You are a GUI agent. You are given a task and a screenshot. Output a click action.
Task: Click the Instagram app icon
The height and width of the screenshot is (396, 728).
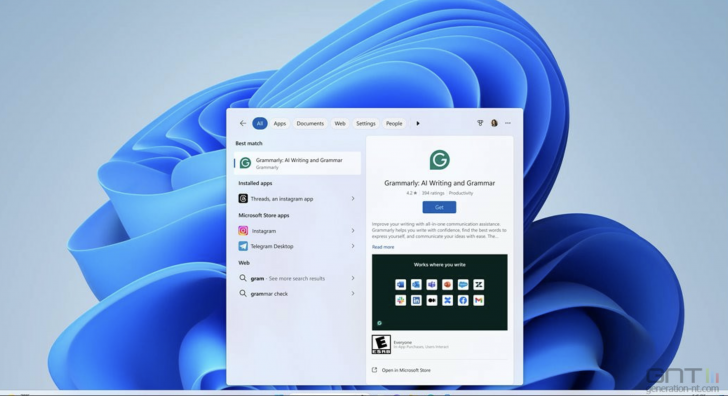(x=243, y=231)
